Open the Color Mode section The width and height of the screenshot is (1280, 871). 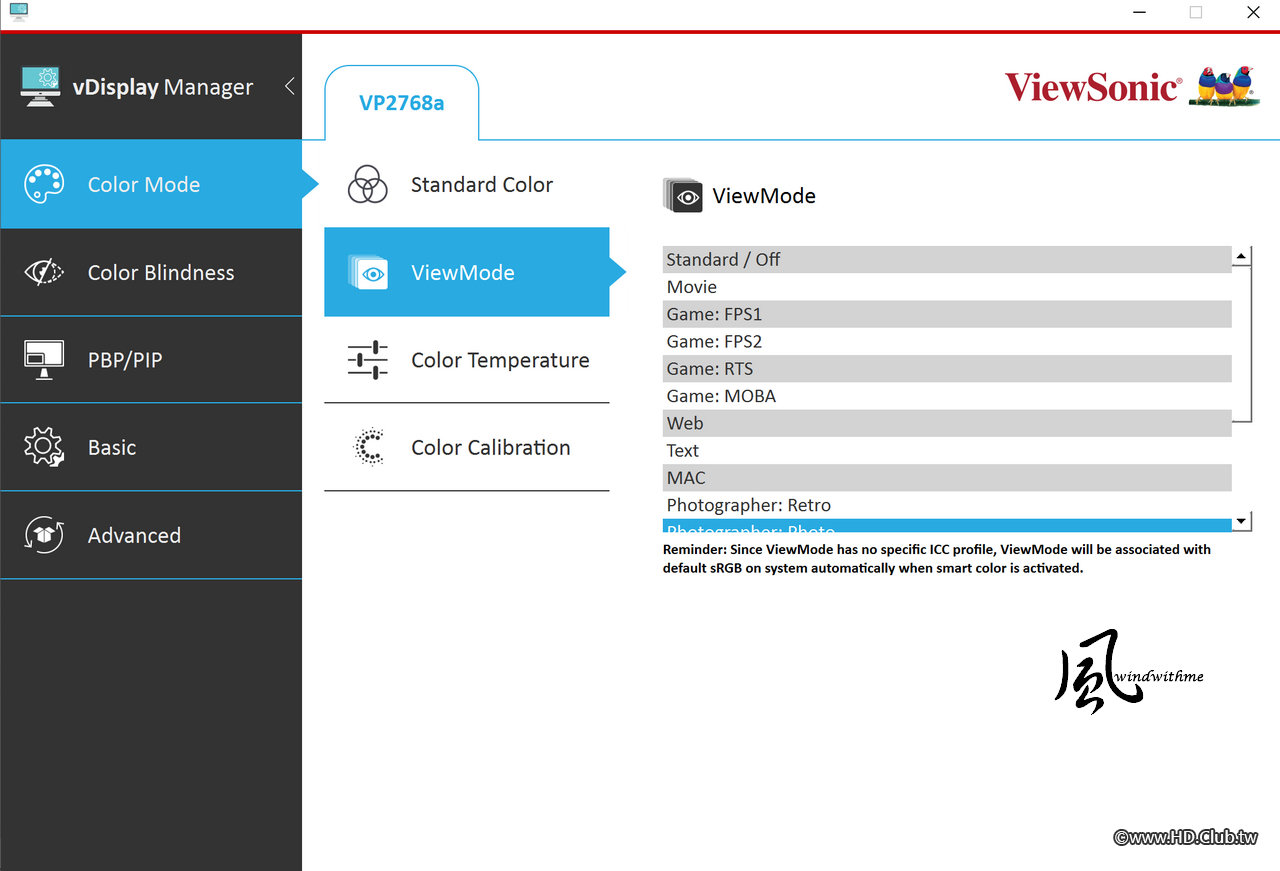(x=151, y=184)
